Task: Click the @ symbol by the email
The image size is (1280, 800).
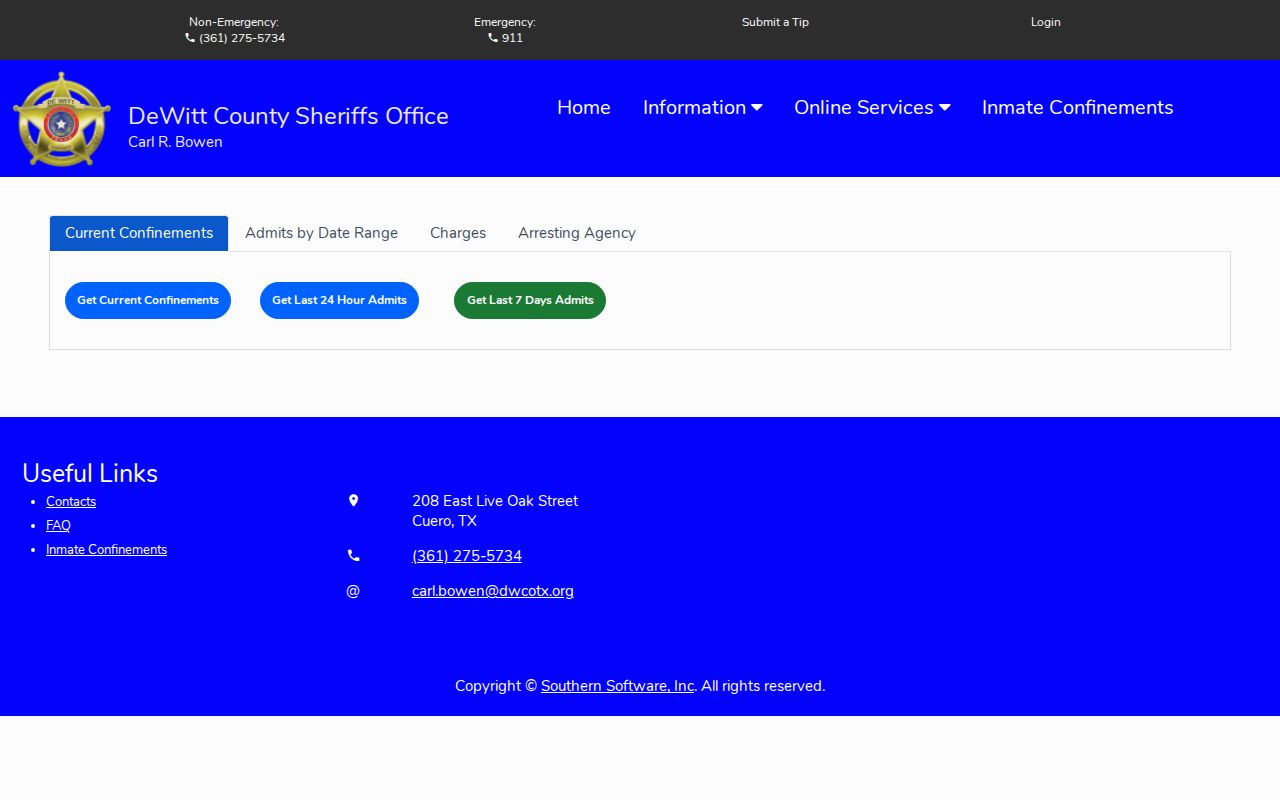Action: point(353,591)
